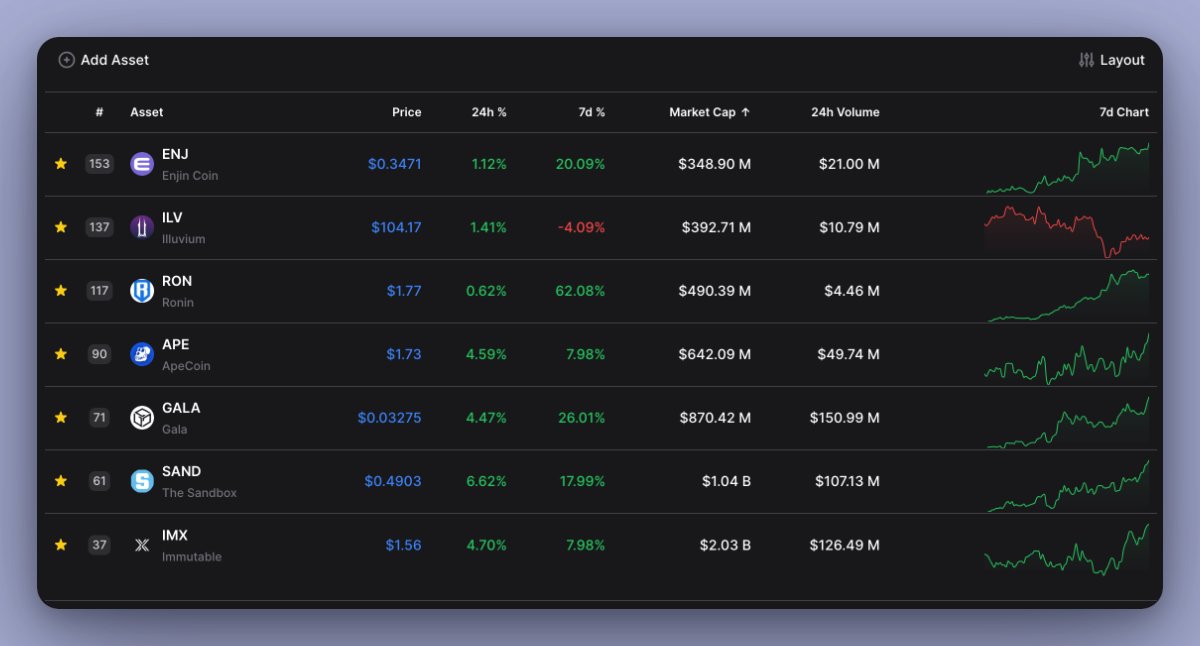Sort by the 24h Volume column
Image resolution: width=1200 pixels, height=646 pixels.
846,112
